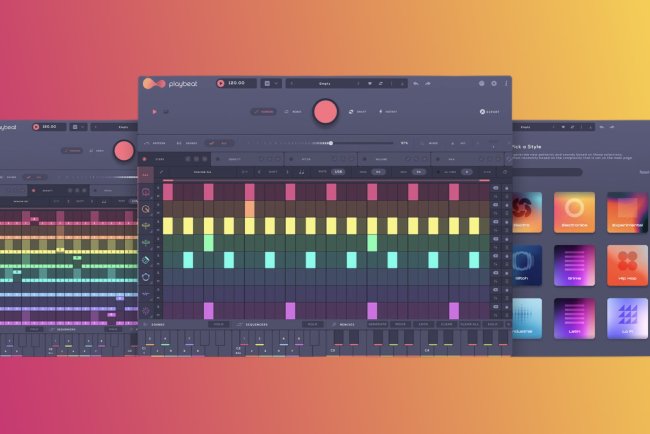Viewport: 650px width, 434px height.
Task: Click the three-dot button above track icons
Action: [146, 175]
